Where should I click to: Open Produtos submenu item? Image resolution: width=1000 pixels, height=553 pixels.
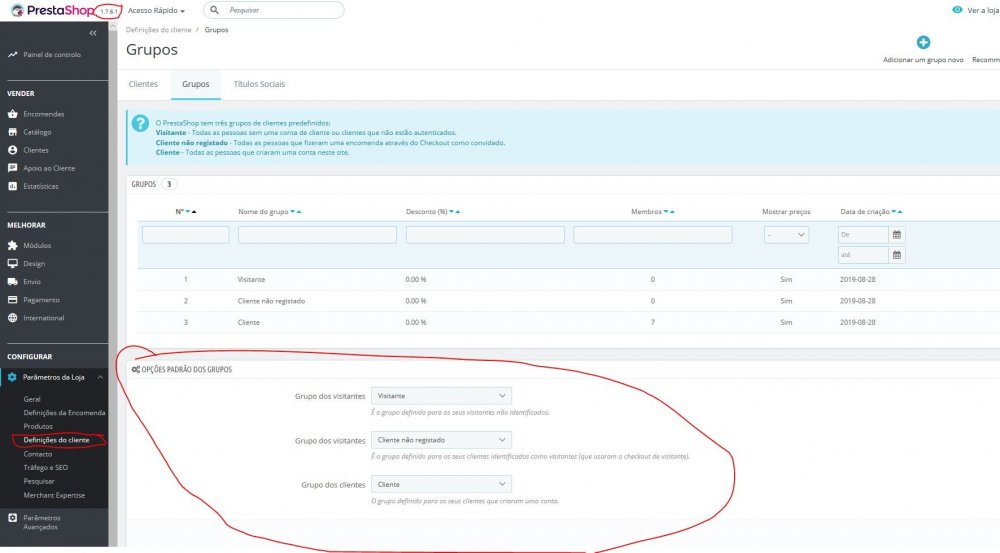tap(38, 426)
